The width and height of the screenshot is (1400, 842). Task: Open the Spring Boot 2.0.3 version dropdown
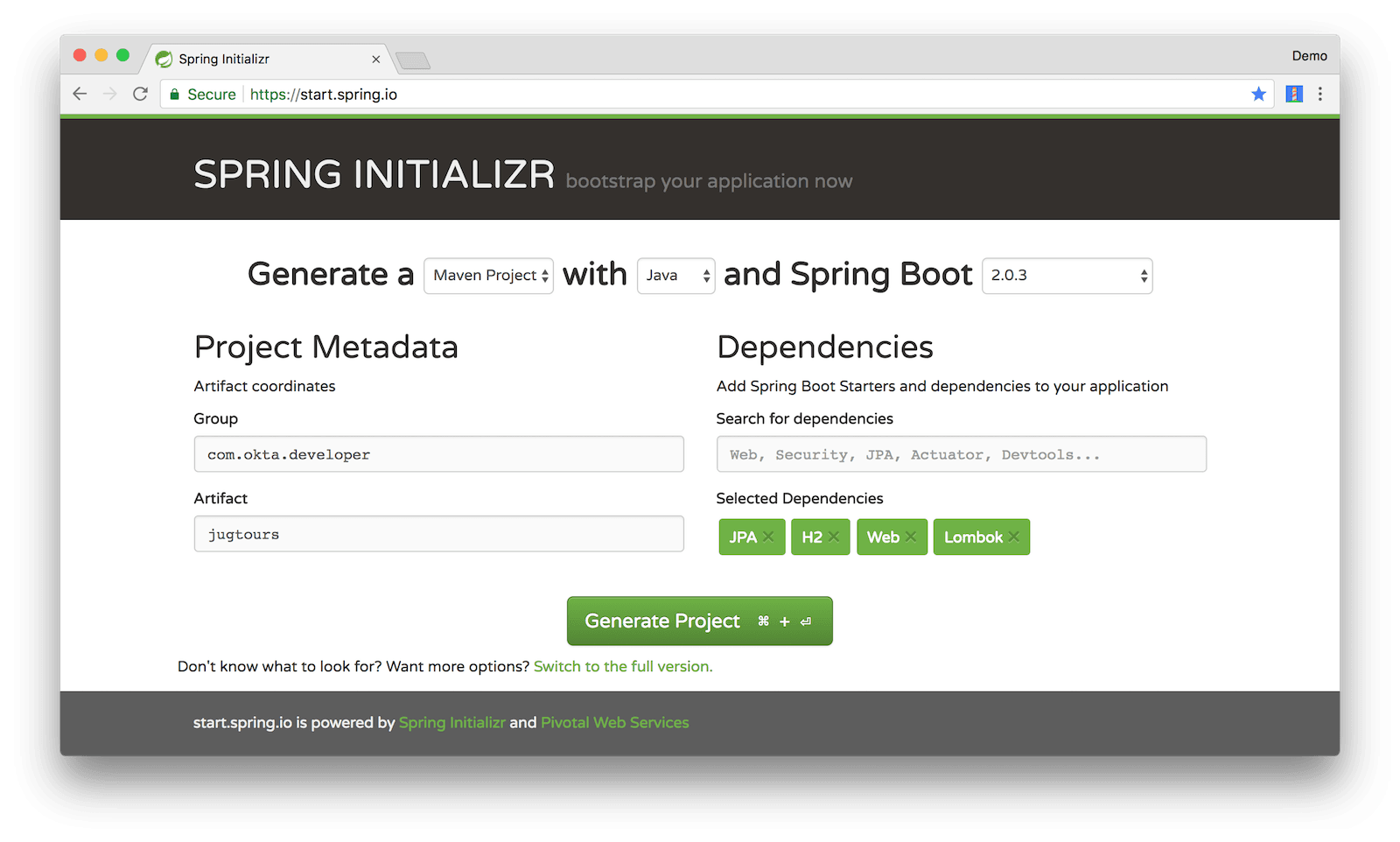pos(1067,276)
